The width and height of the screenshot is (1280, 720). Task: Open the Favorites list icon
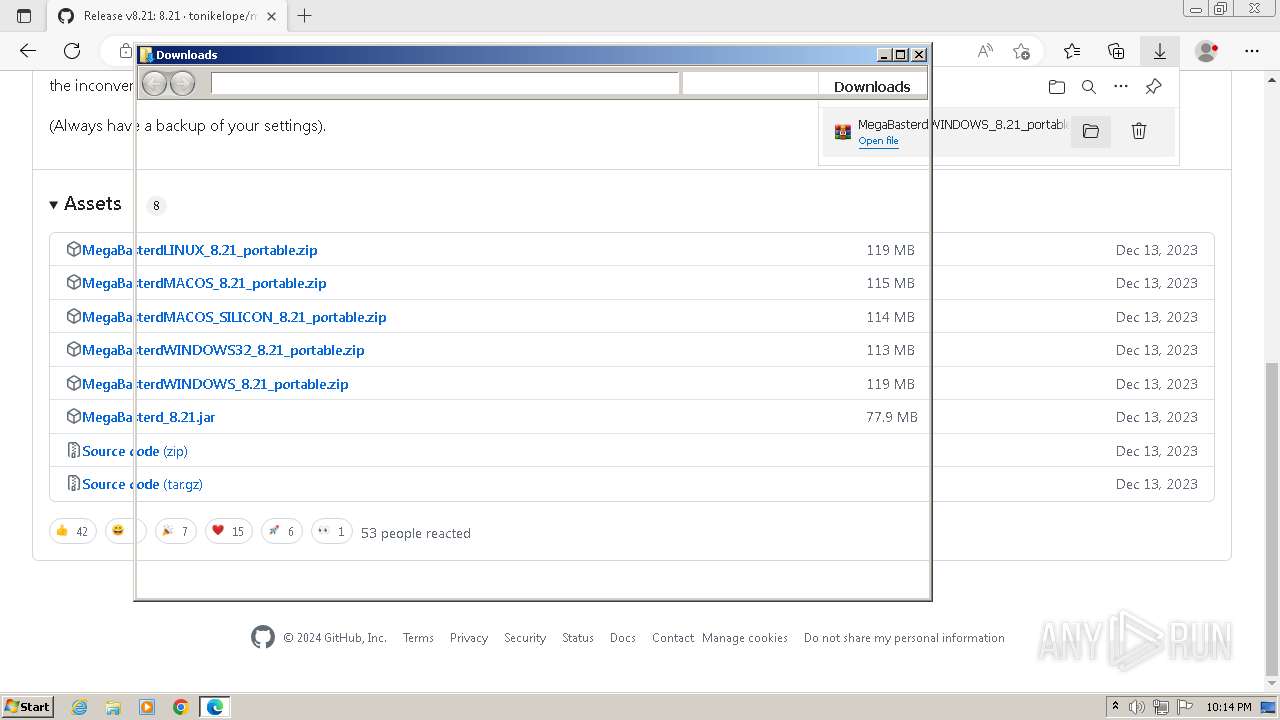pyautogui.click(x=1072, y=51)
